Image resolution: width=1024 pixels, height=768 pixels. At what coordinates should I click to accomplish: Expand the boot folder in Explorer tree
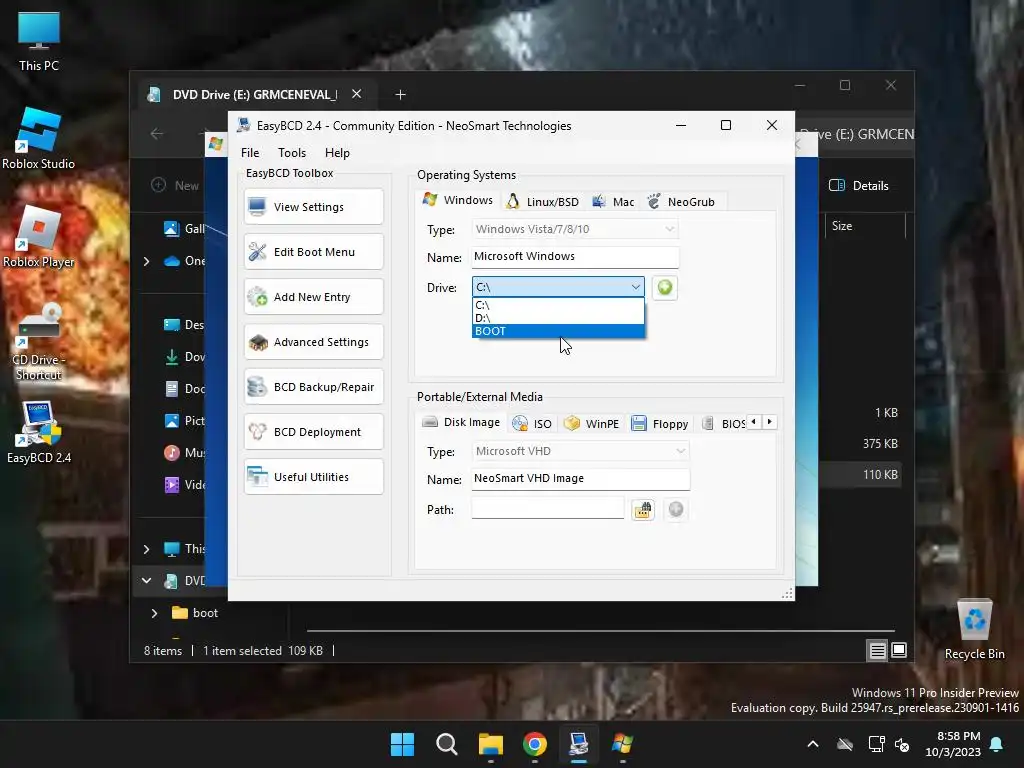tap(154, 613)
